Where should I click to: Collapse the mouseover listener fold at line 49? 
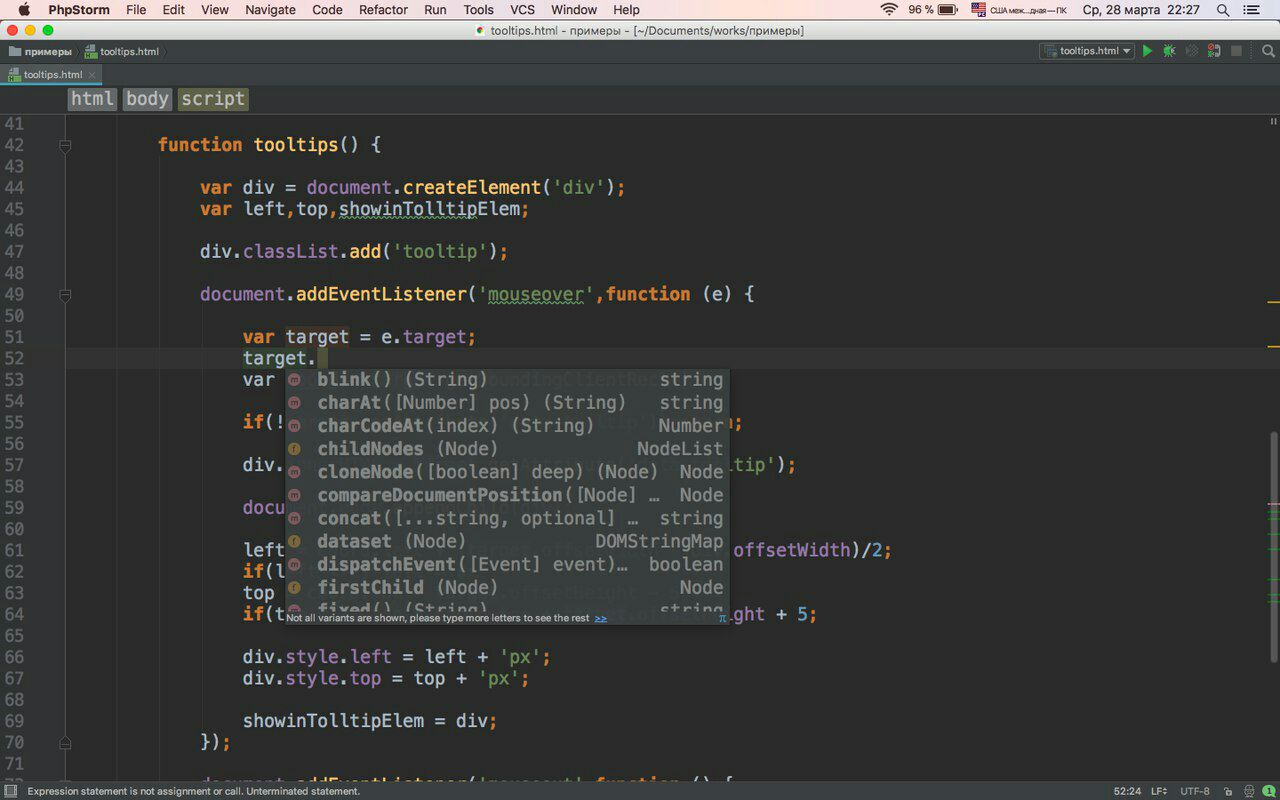[x=65, y=295]
